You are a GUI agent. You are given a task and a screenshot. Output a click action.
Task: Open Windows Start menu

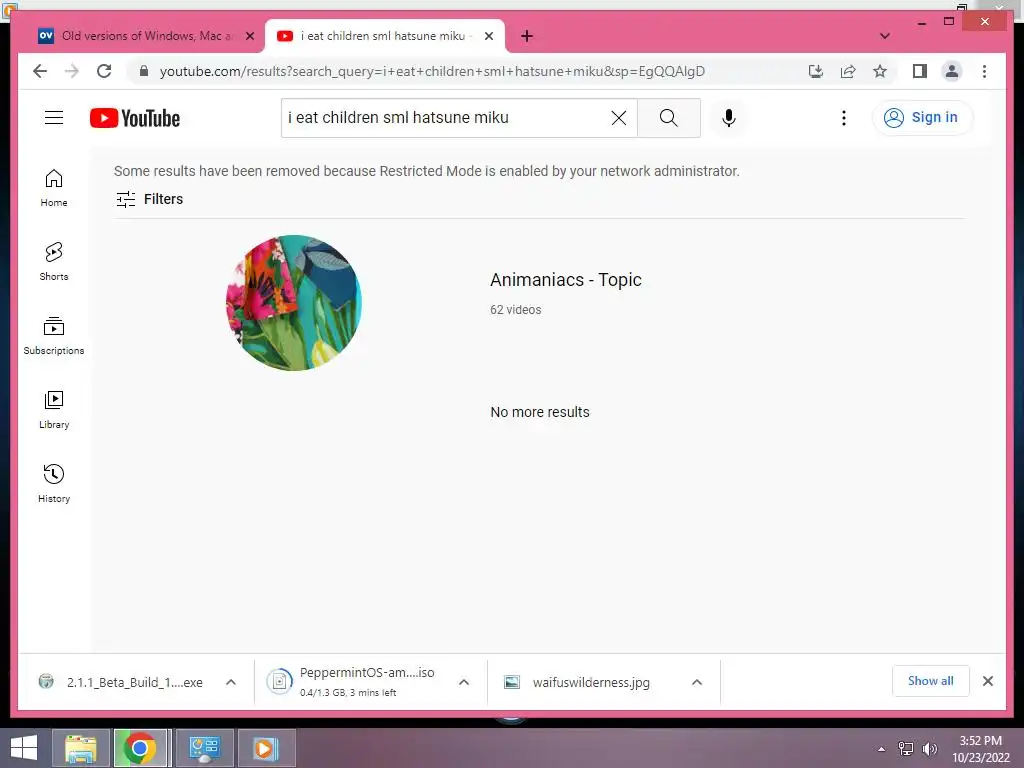click(x=24, y=748)
